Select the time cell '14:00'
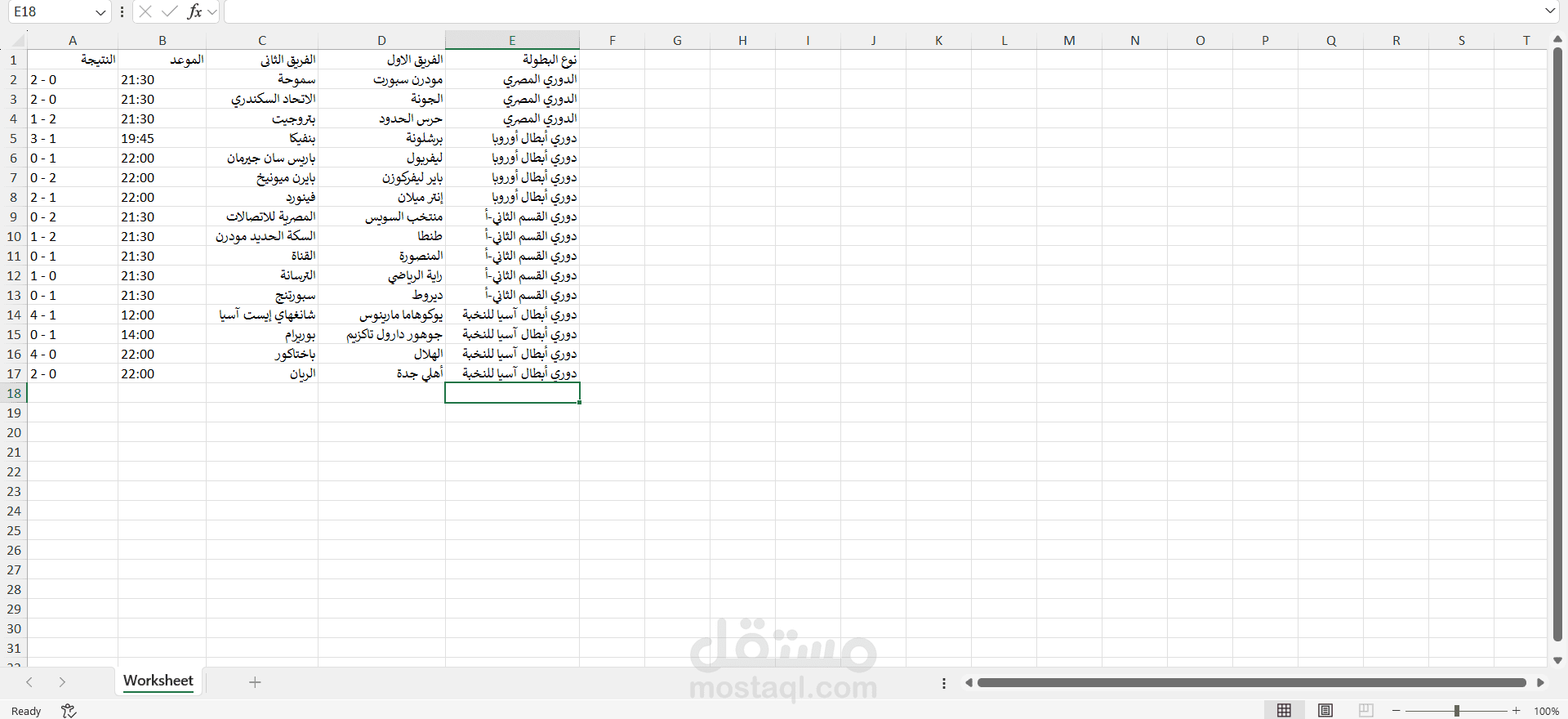The width and height of the screenshot is (1568, 719). pyautogui.click(x=162, y=334)
